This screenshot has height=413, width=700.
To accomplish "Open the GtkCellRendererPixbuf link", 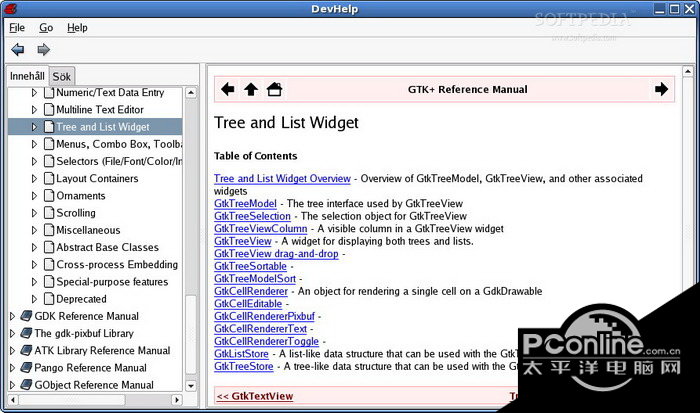I will tap(264, 316).
